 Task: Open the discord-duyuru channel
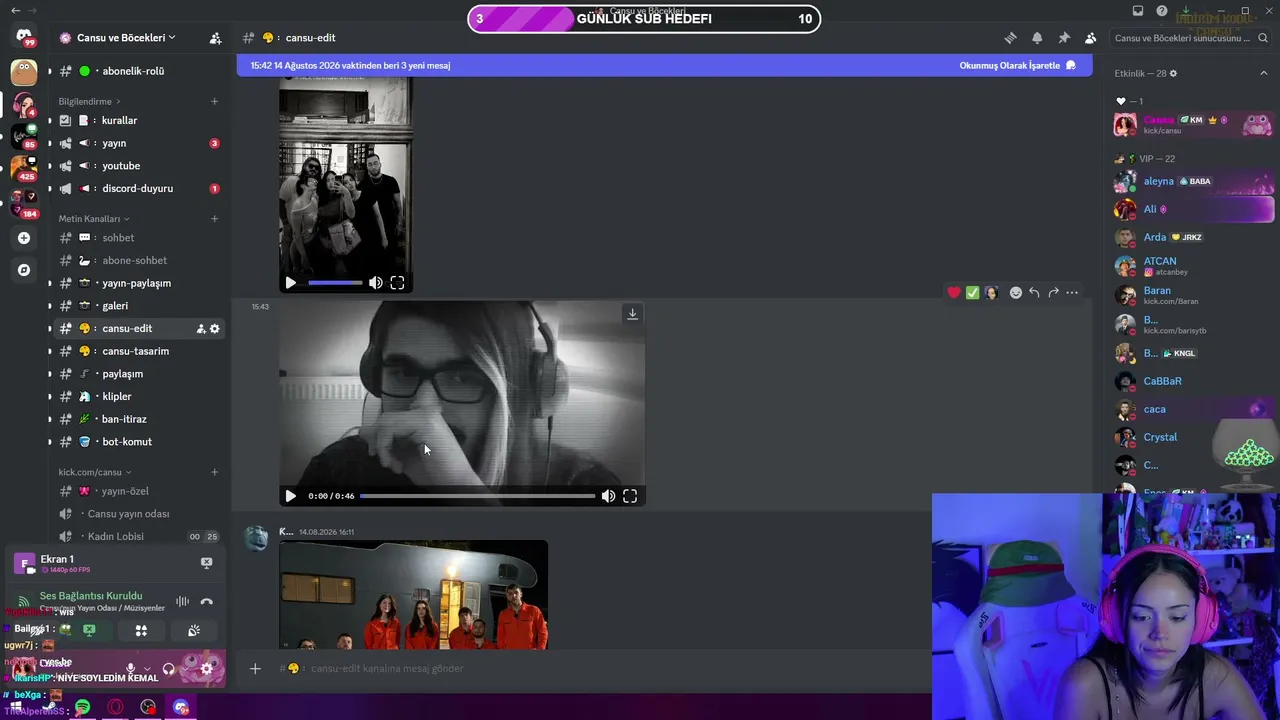tap(138, 189)
